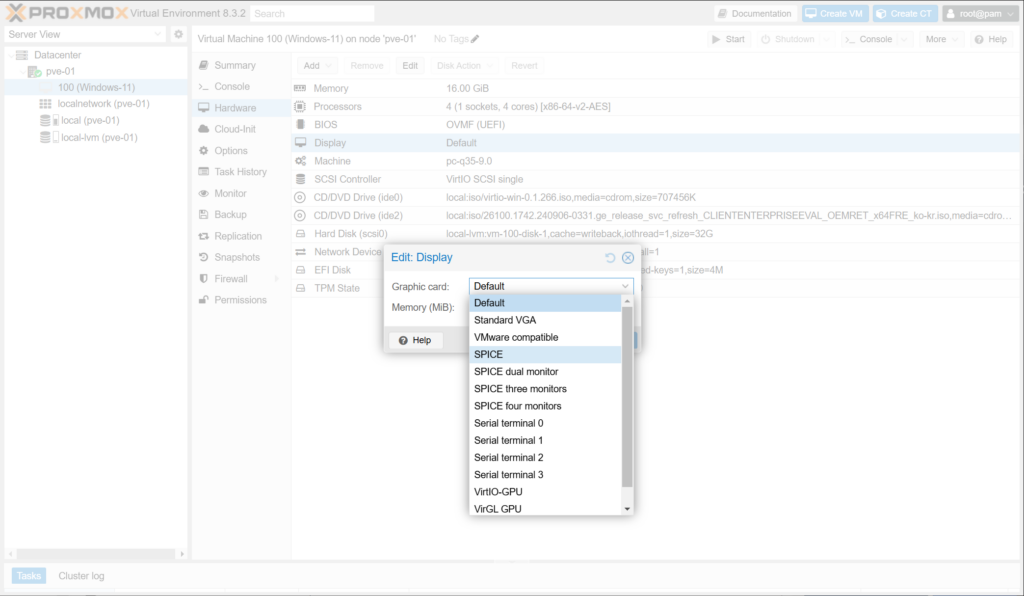Click the top Search input field

[311, 14]
